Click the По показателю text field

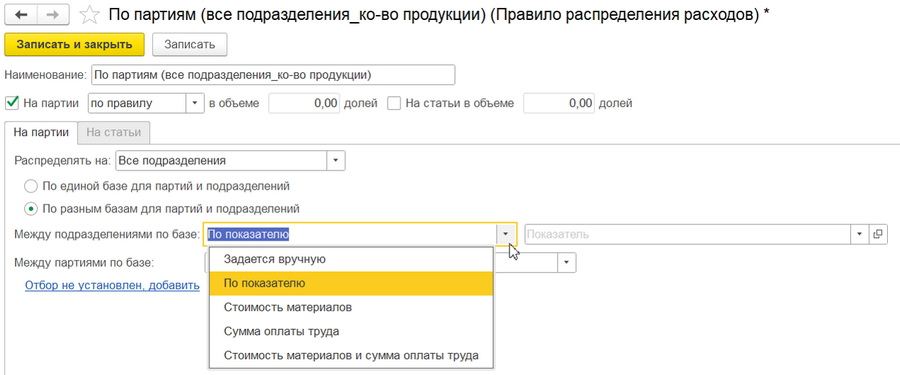tap(350, 234)
